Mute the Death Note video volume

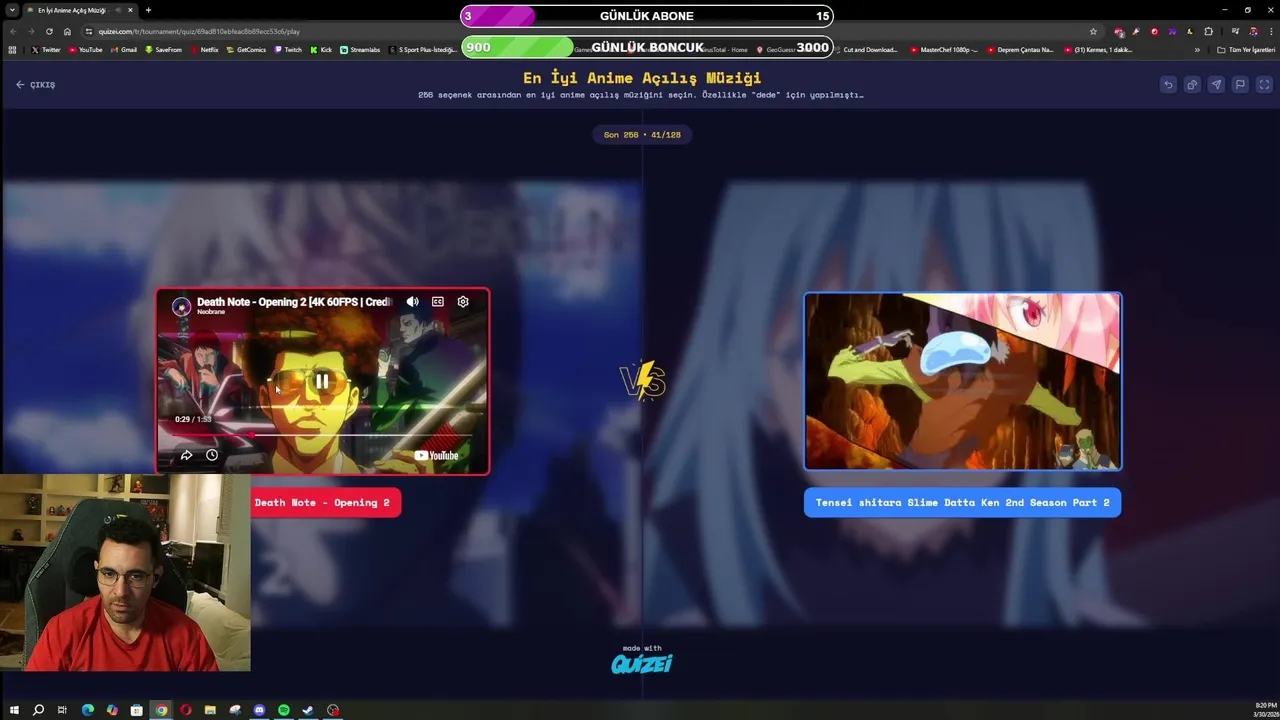pyautogui.click(x=412, y=301)
